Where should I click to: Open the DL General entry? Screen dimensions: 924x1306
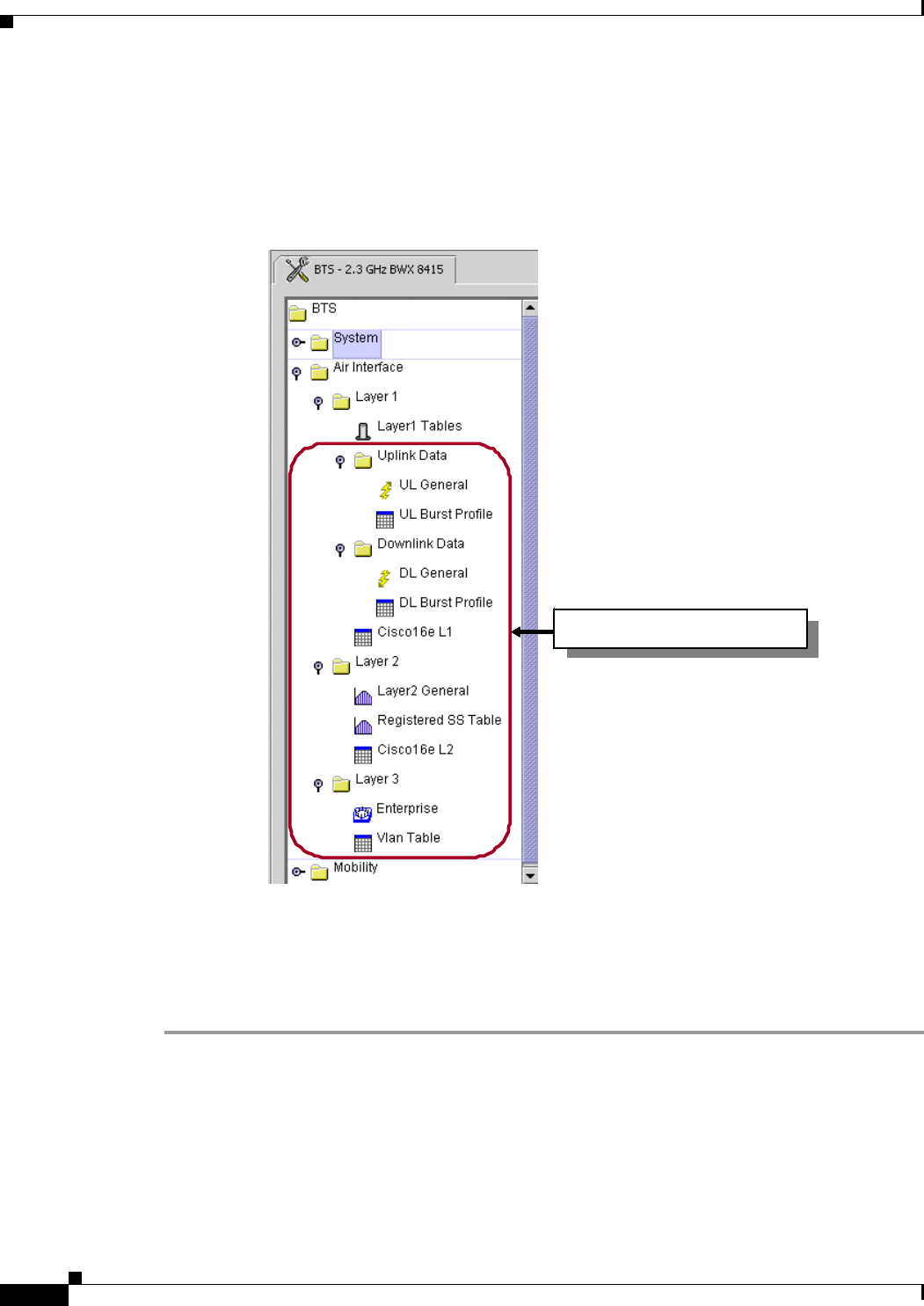point(433,573)
